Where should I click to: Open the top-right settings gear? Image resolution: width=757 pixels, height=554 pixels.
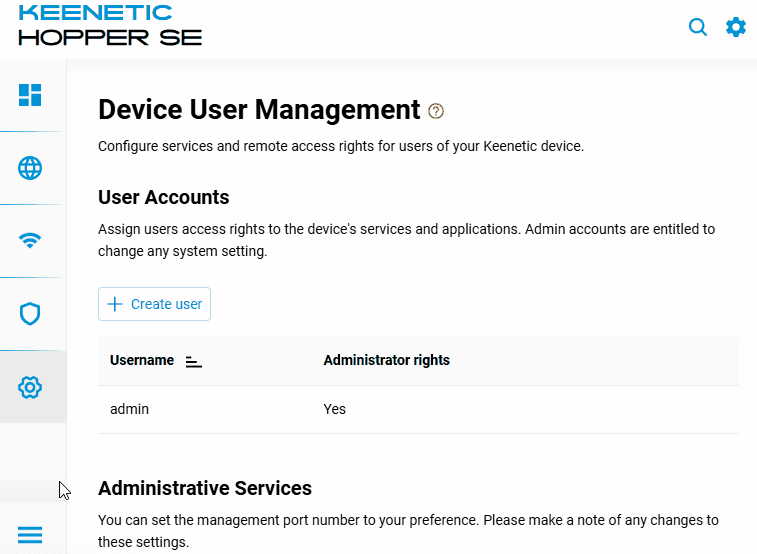[x=736, y=27]
